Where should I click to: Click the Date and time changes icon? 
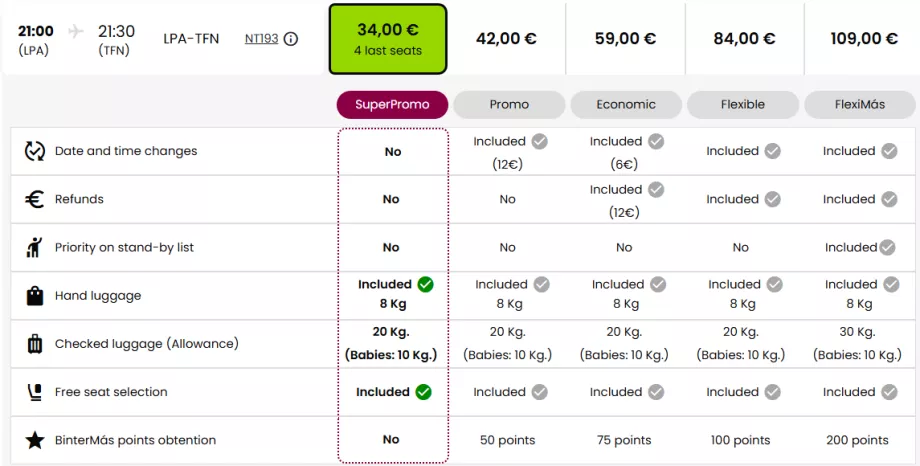tap(35, 151)
